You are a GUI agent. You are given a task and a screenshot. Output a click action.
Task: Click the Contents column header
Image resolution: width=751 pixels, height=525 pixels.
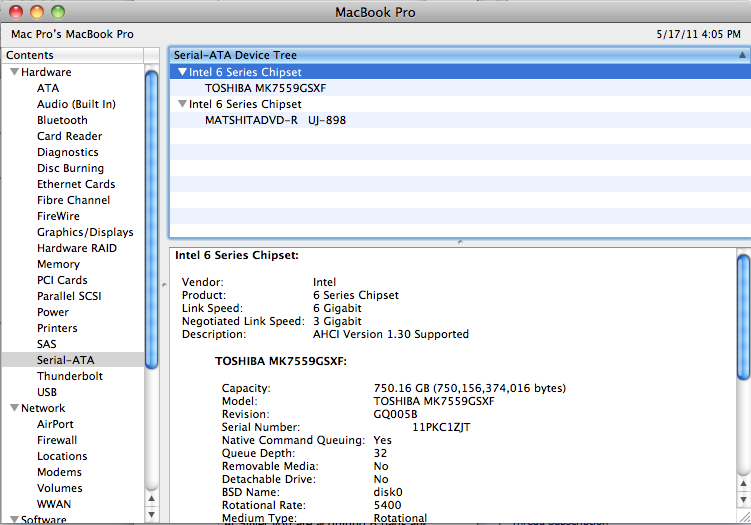point(72,55)
